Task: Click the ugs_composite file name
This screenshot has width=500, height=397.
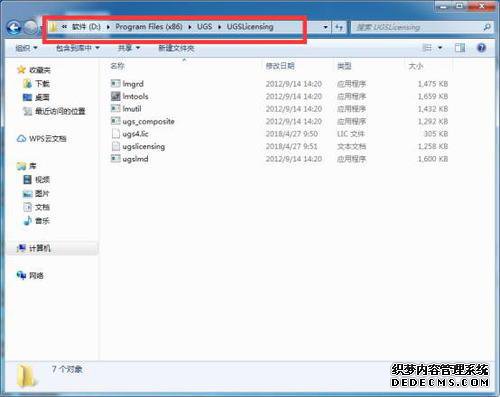Action: (x=148, y=121)
